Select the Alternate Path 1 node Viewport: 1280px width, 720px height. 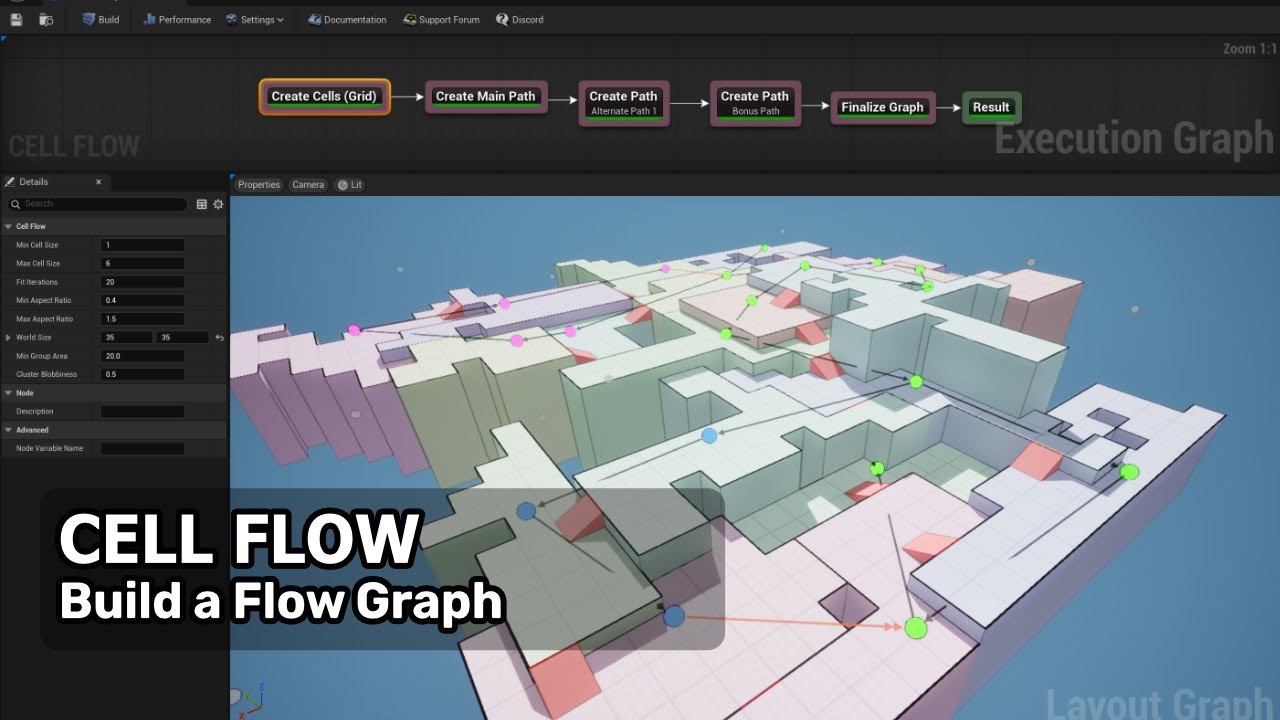[624, 103]
